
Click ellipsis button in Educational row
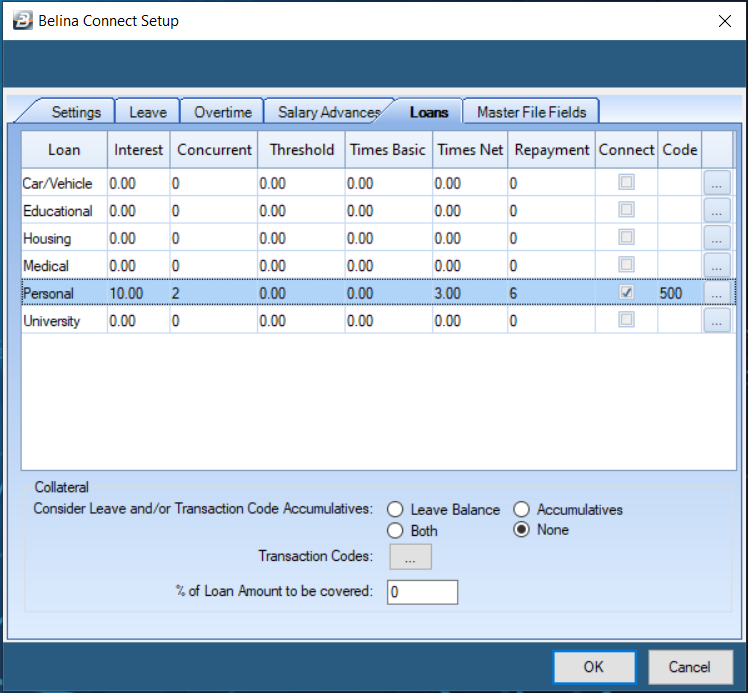click(x=717, y=210)
